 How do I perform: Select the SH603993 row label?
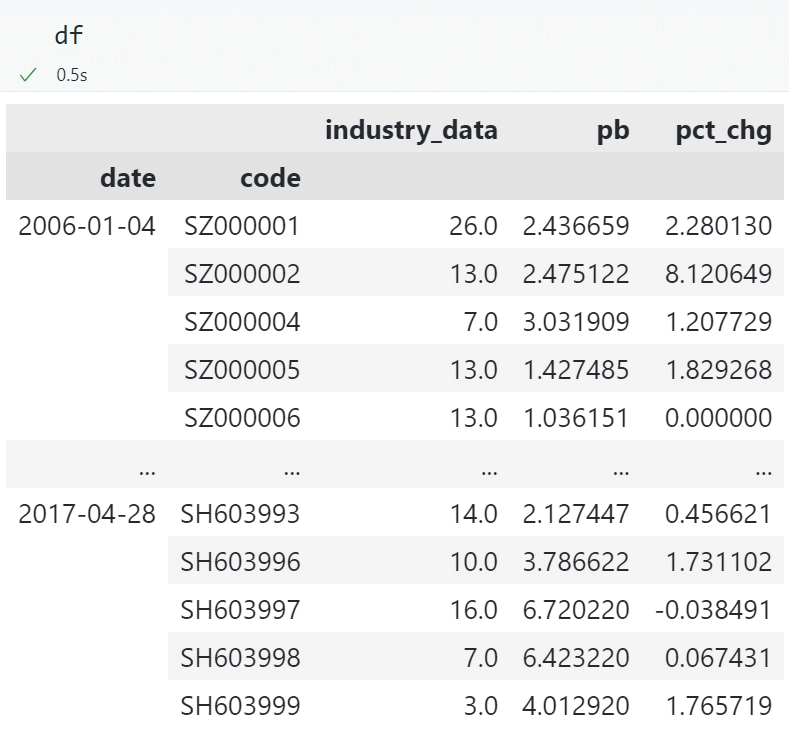[240, 514]
